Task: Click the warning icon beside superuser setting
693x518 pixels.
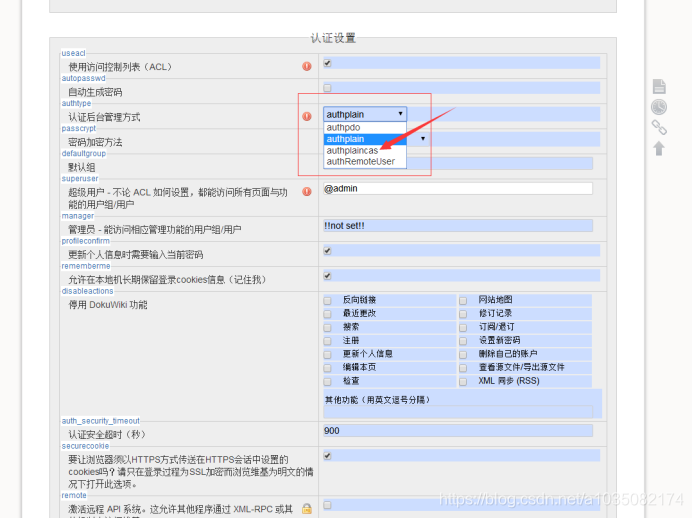Action: tap(307, 191)
